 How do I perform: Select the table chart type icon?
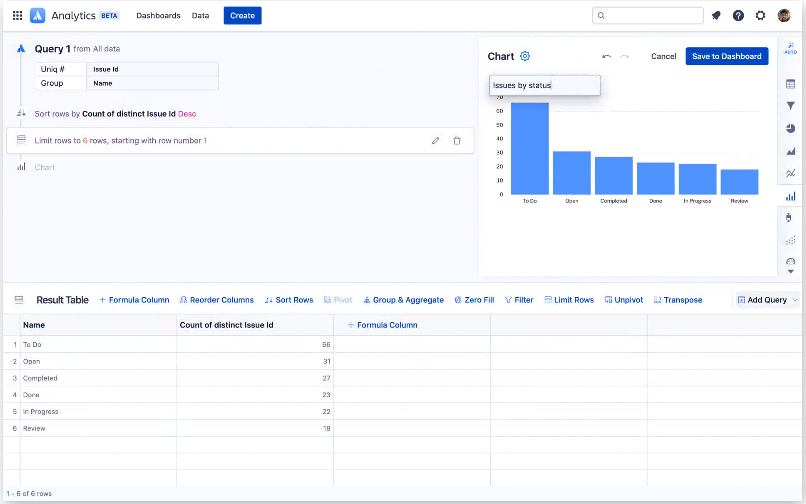click(791, 83)
